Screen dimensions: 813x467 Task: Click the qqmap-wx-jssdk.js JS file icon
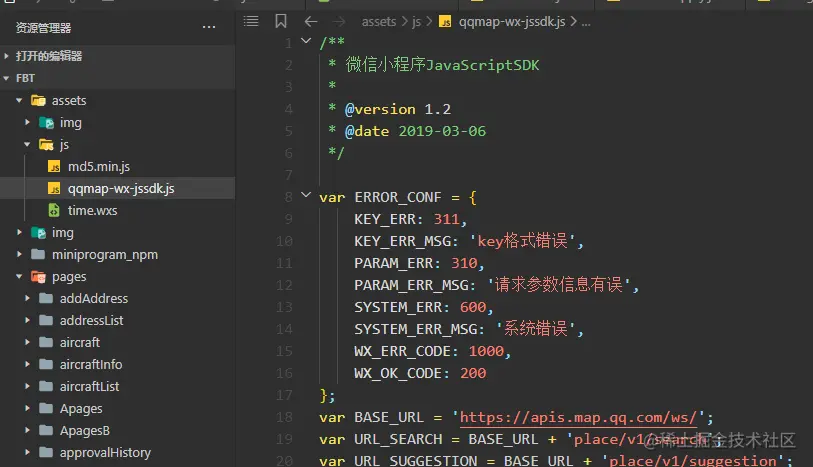54,189
